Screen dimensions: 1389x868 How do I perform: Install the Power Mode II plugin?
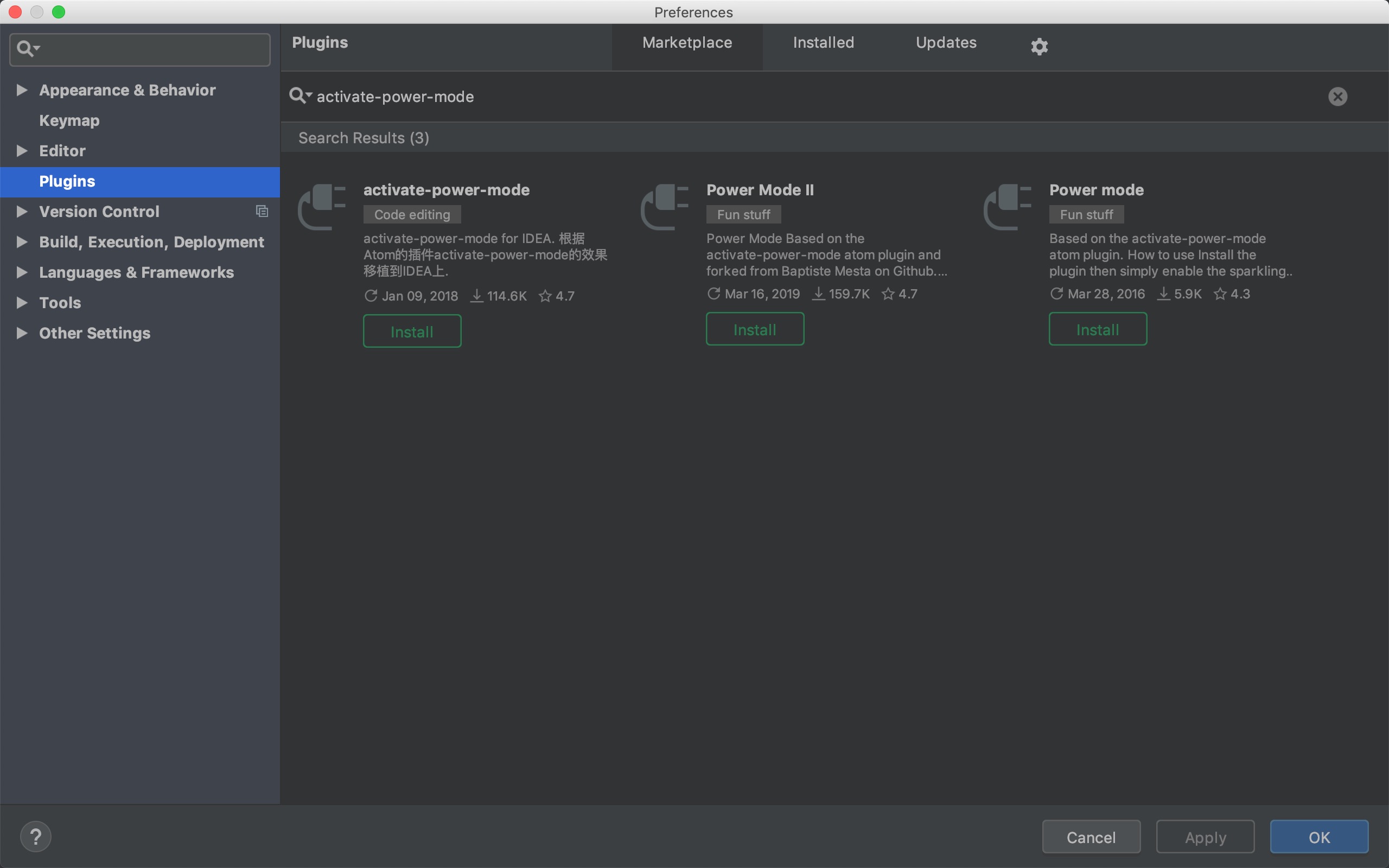[x=755, y=329]
